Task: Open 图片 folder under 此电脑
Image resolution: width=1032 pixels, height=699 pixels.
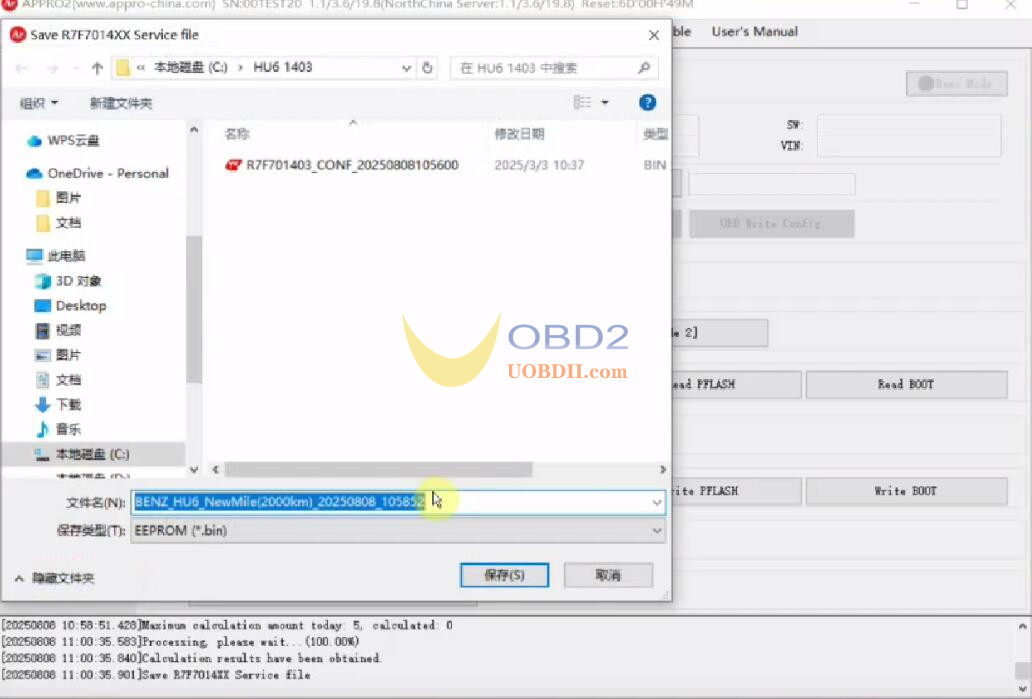Action: [x=58, y=355]
